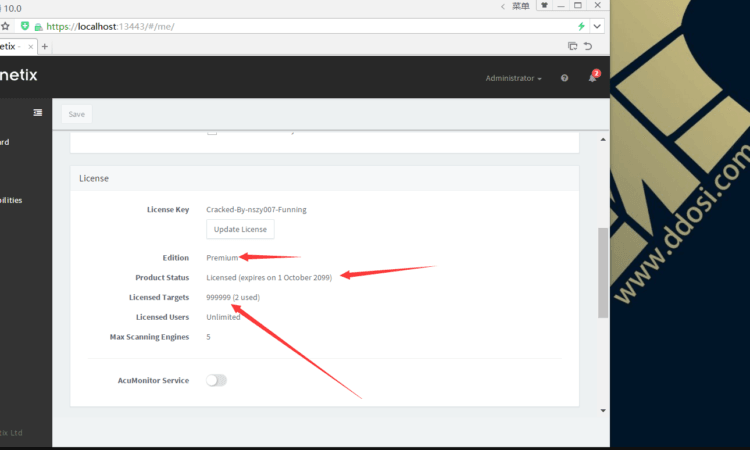Screen dimensions: 750x450
Task: Tick the partially visible checkbox above License
Action: 212,132
